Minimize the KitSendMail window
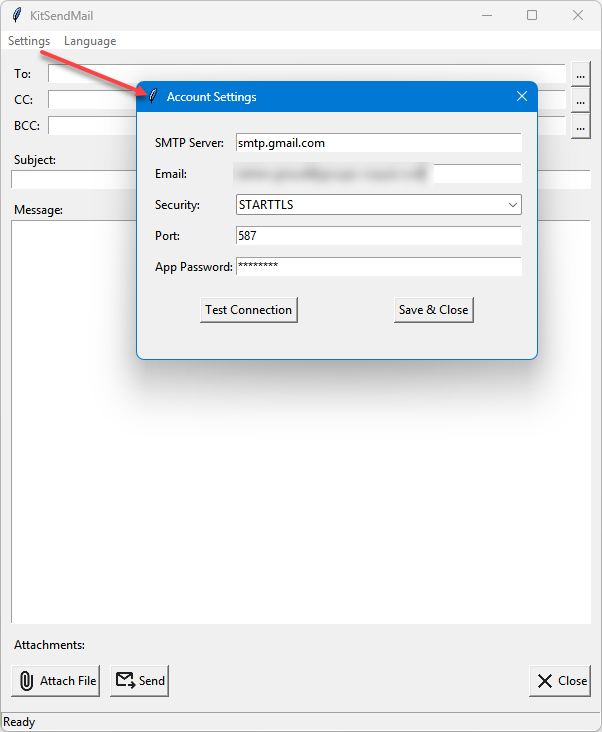The width and height of the screenshot is (602, 732). pos(487,15)
